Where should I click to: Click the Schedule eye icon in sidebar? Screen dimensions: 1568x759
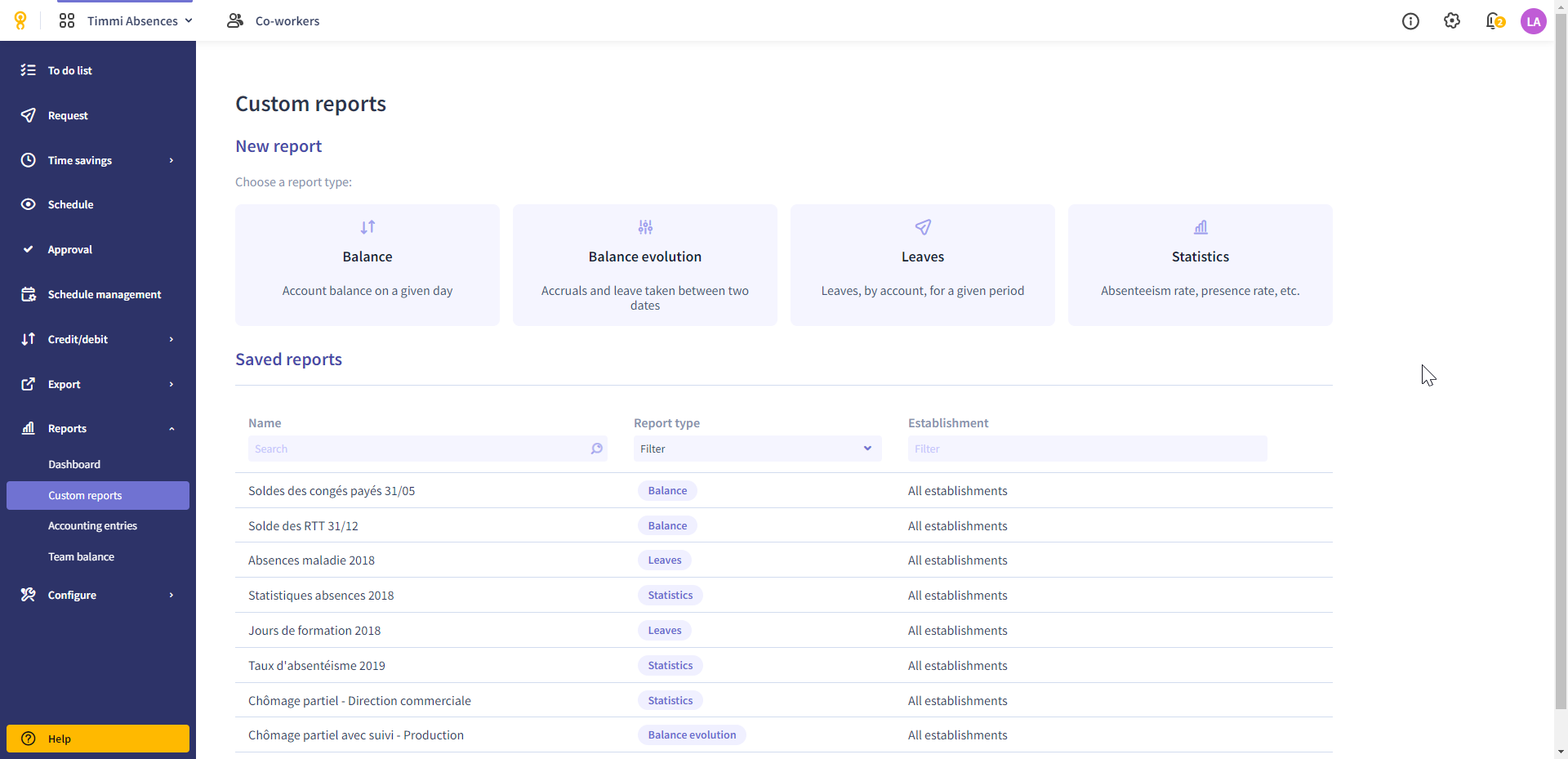point(29,204)
